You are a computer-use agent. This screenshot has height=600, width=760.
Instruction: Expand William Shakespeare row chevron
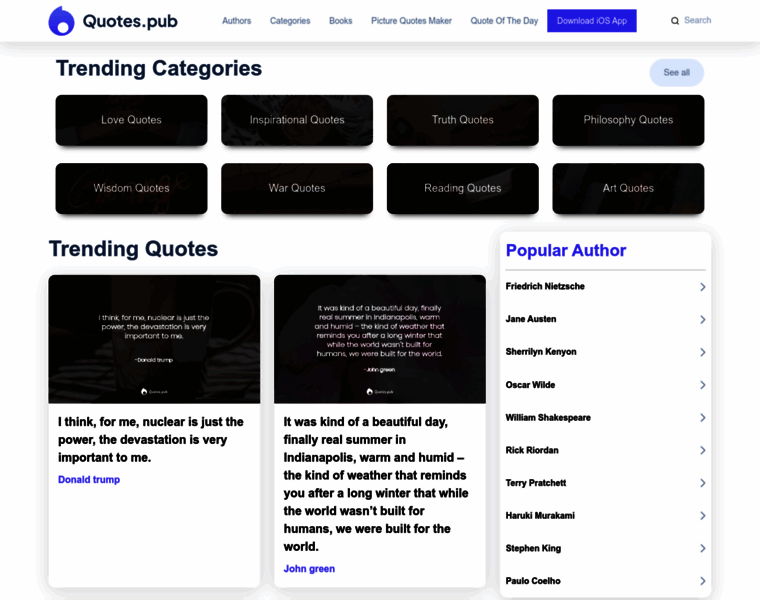coord(703,418)
